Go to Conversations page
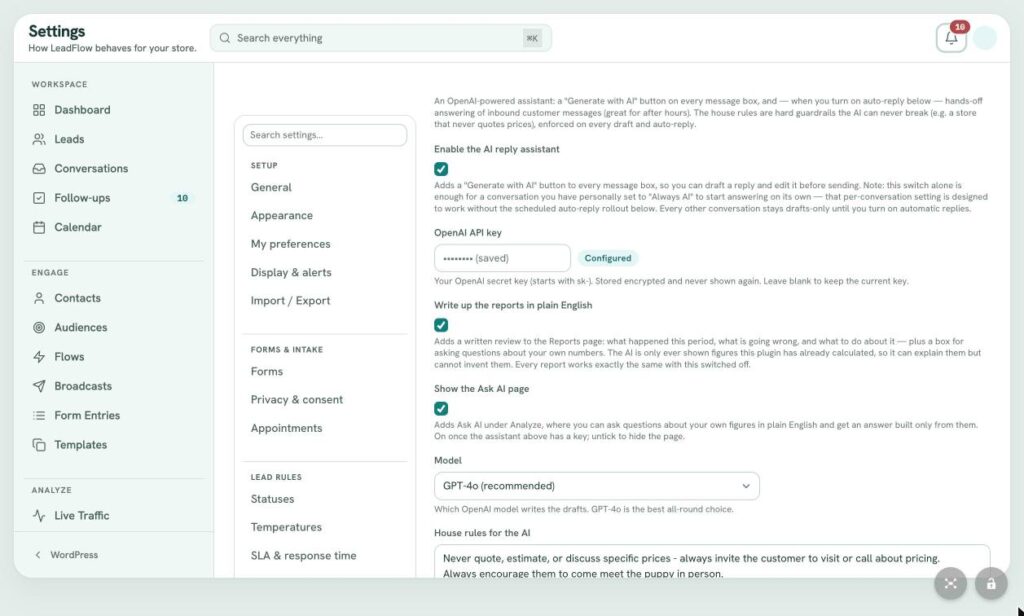The image size is (1024, 616). 91,169
